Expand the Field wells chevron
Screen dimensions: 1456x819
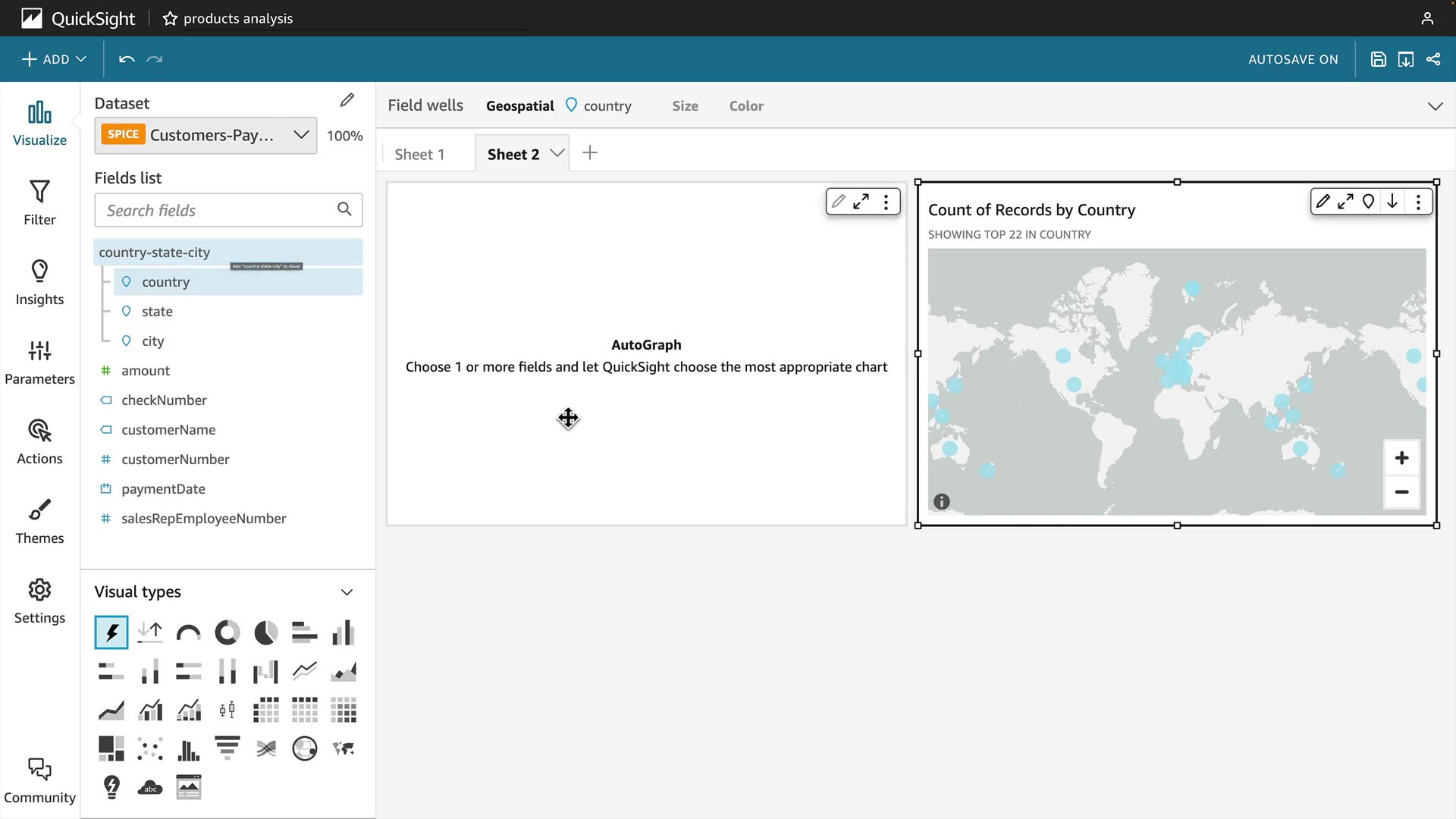[x=1435, y=106]
